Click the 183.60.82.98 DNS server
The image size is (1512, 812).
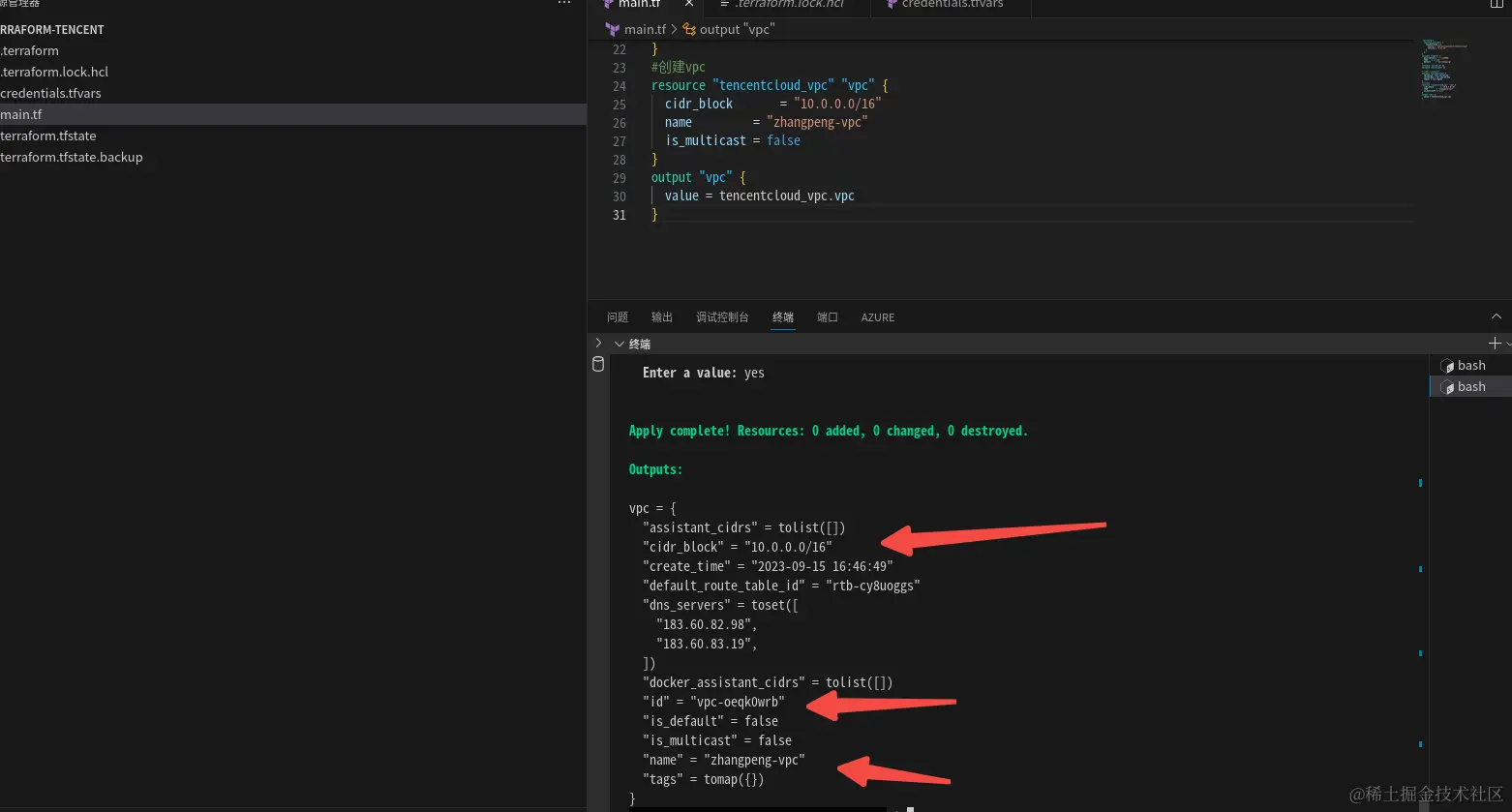pyautogui.click(x=707, y=624)
